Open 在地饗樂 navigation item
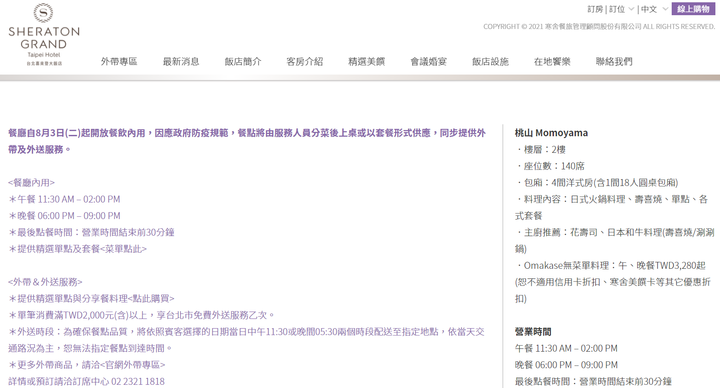 (x=552, y=62)
